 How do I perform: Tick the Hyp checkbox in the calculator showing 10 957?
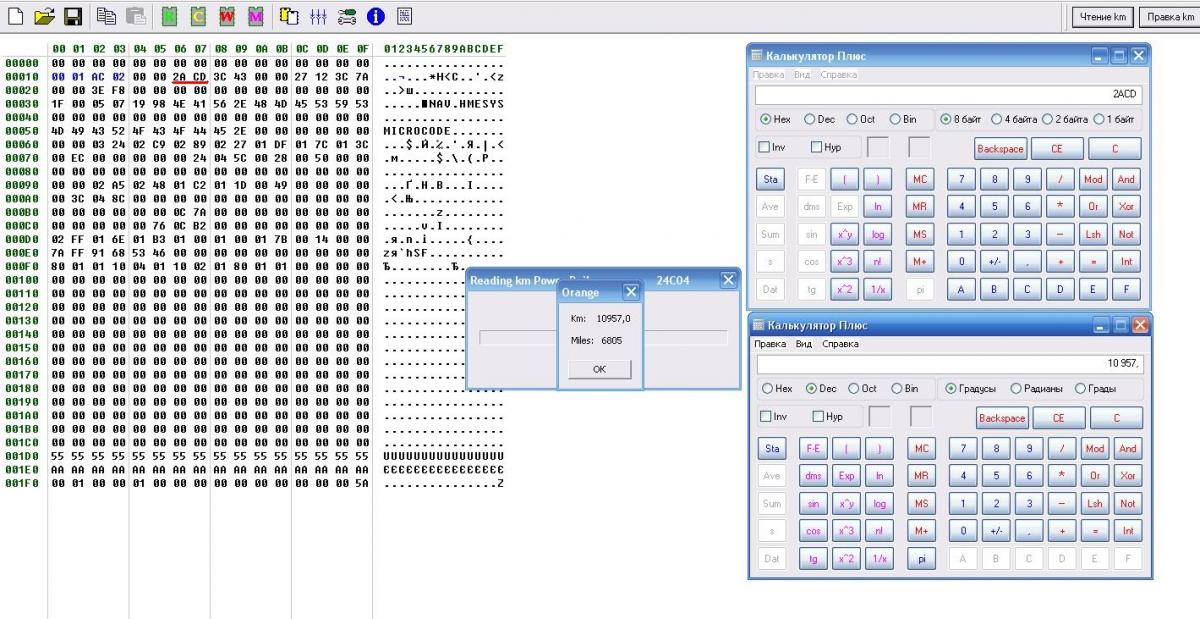click(820, 417)
